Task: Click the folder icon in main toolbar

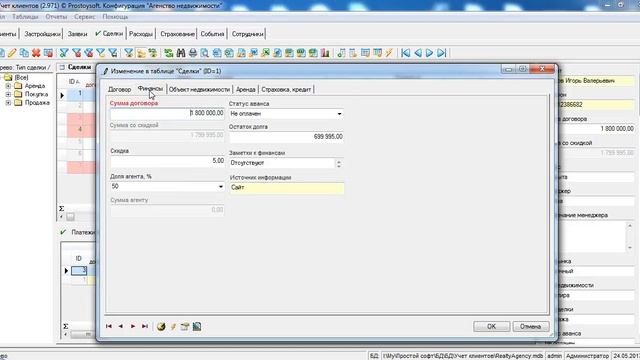Action: (141, 53)
